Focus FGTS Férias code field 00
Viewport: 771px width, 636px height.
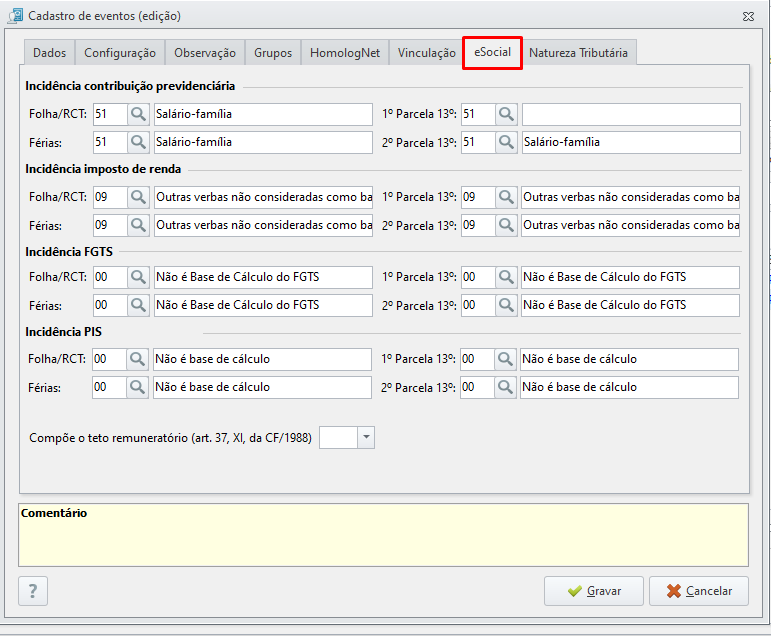click(x=111, y=305)
